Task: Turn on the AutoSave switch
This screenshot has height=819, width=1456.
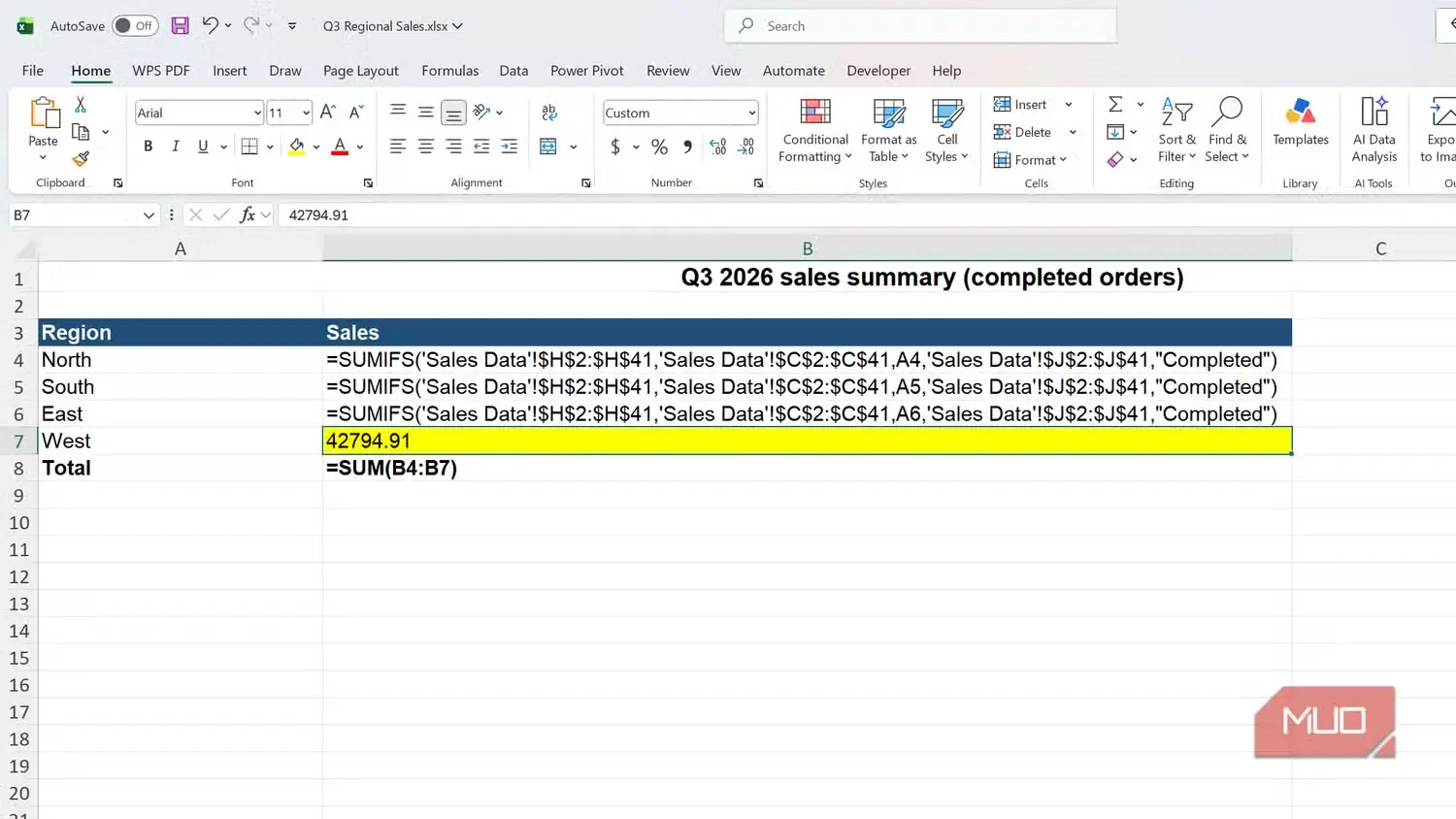Action: [x=134, y=26]
